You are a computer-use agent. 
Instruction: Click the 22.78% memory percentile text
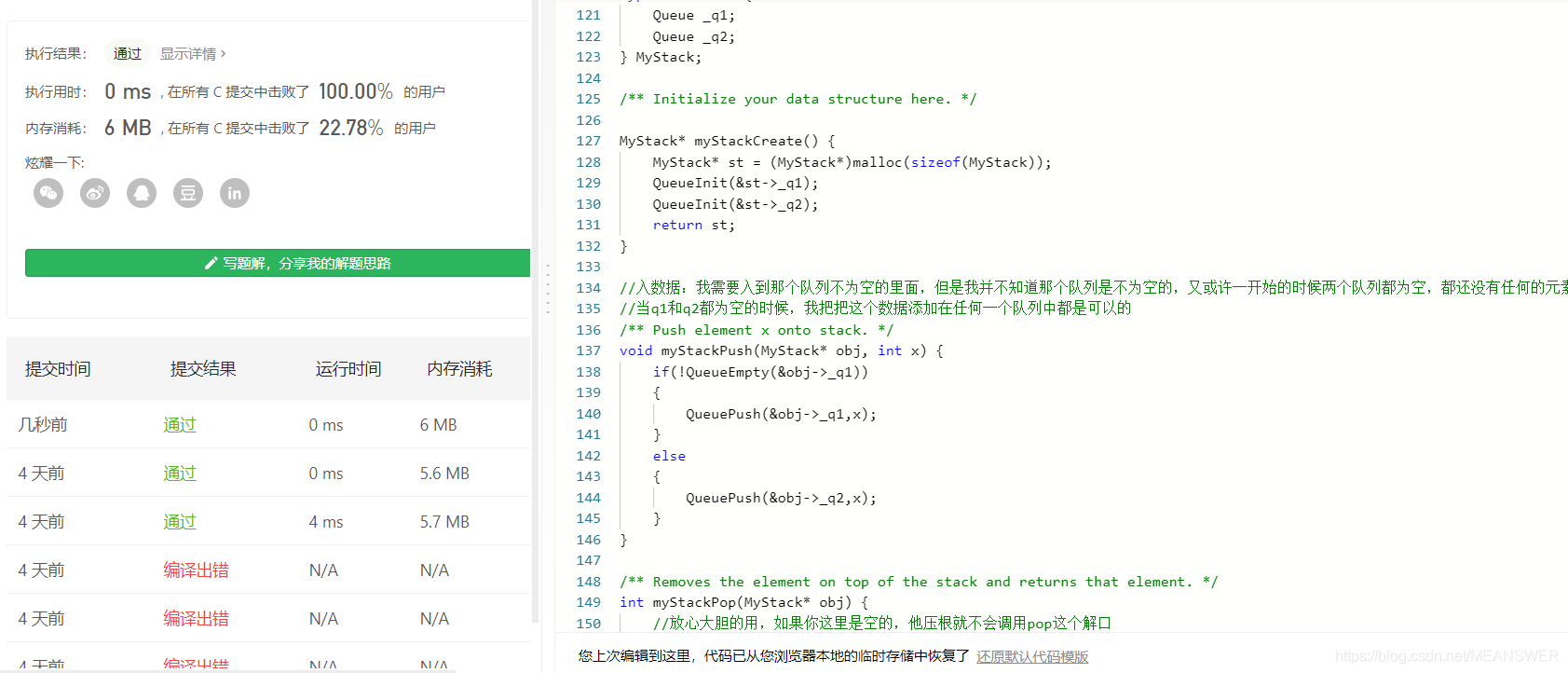(x=350, y=128)
